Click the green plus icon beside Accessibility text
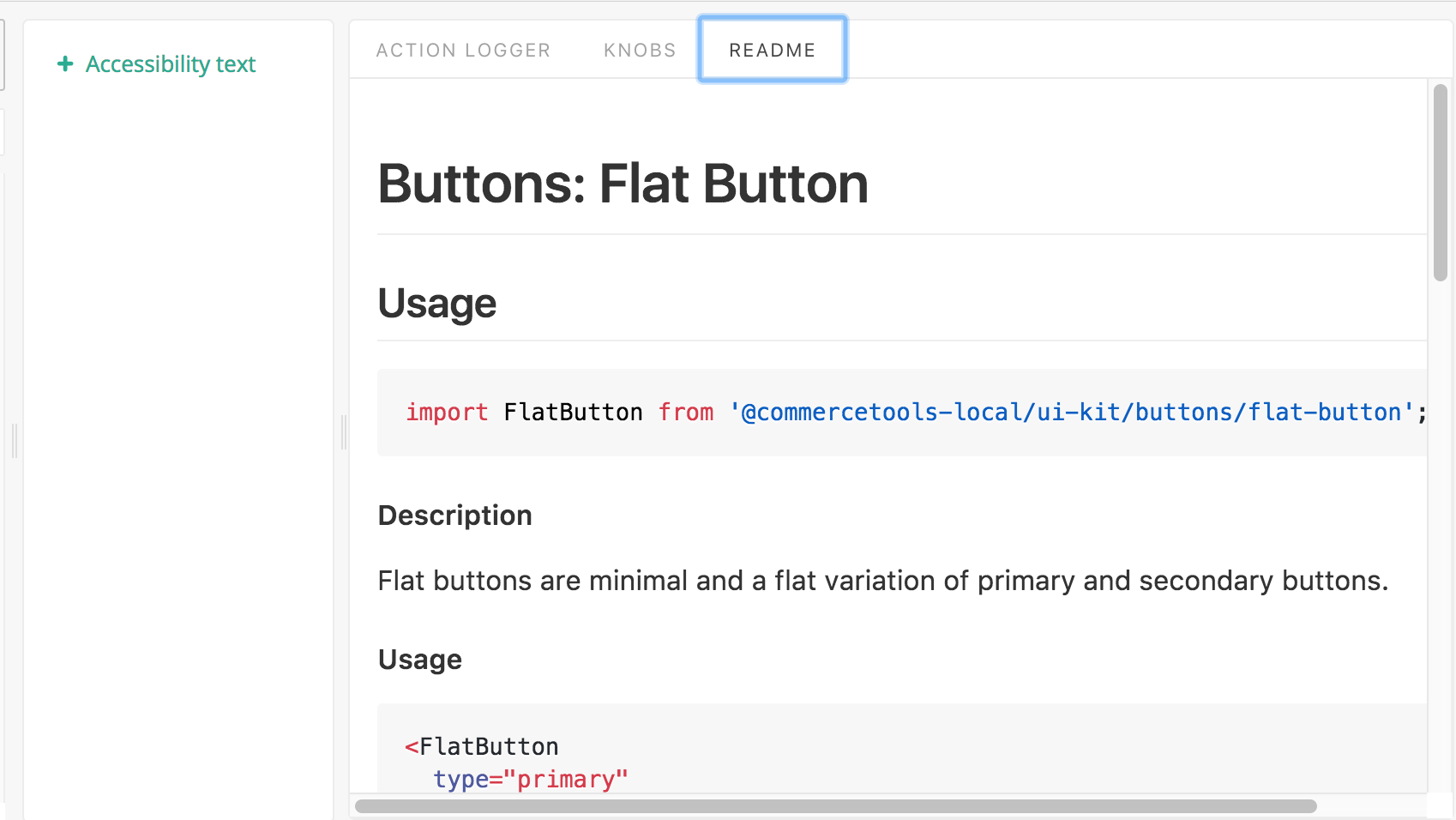Viewport: 1456px width, 820px height. tap(65, 63)
